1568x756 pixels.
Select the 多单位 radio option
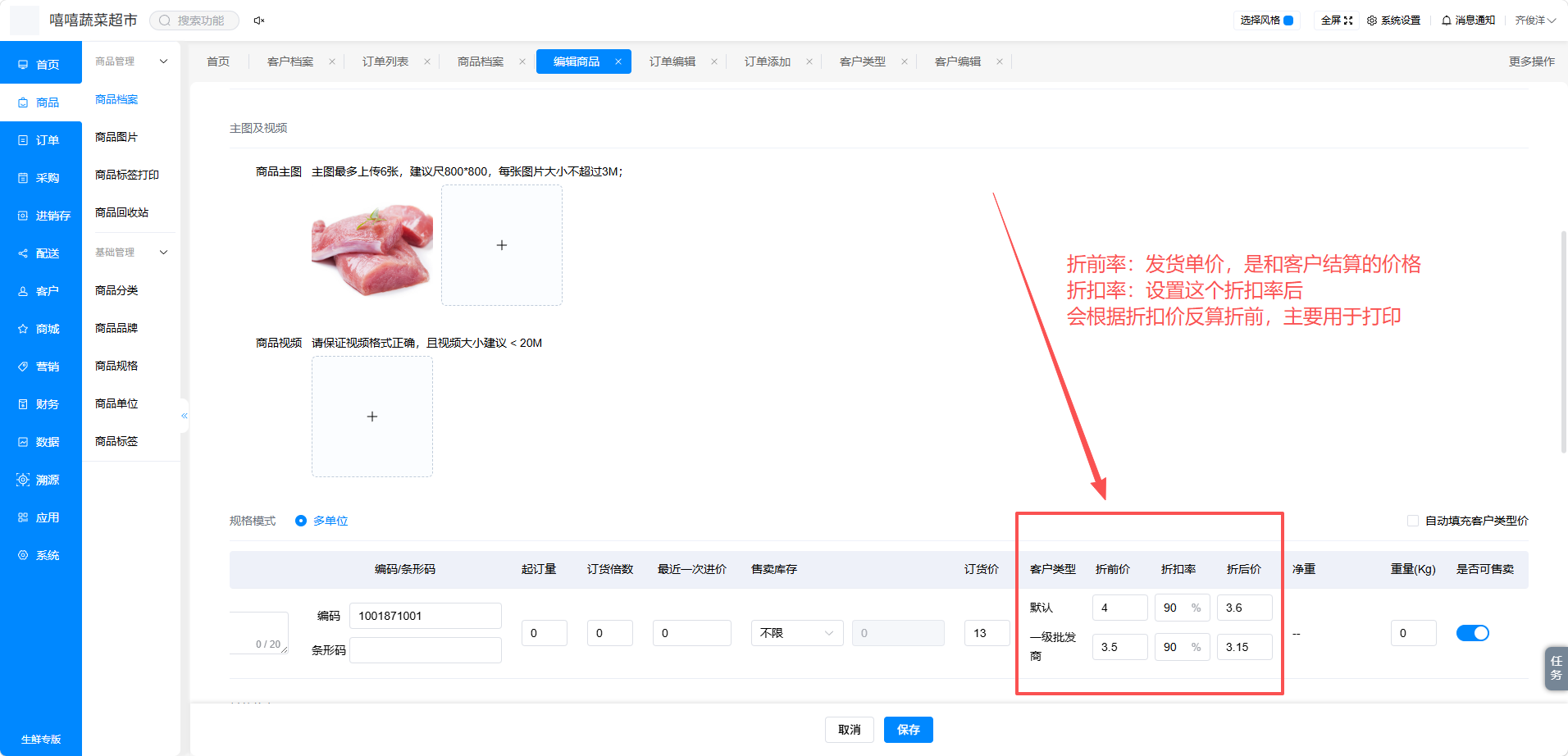(301, 521)
